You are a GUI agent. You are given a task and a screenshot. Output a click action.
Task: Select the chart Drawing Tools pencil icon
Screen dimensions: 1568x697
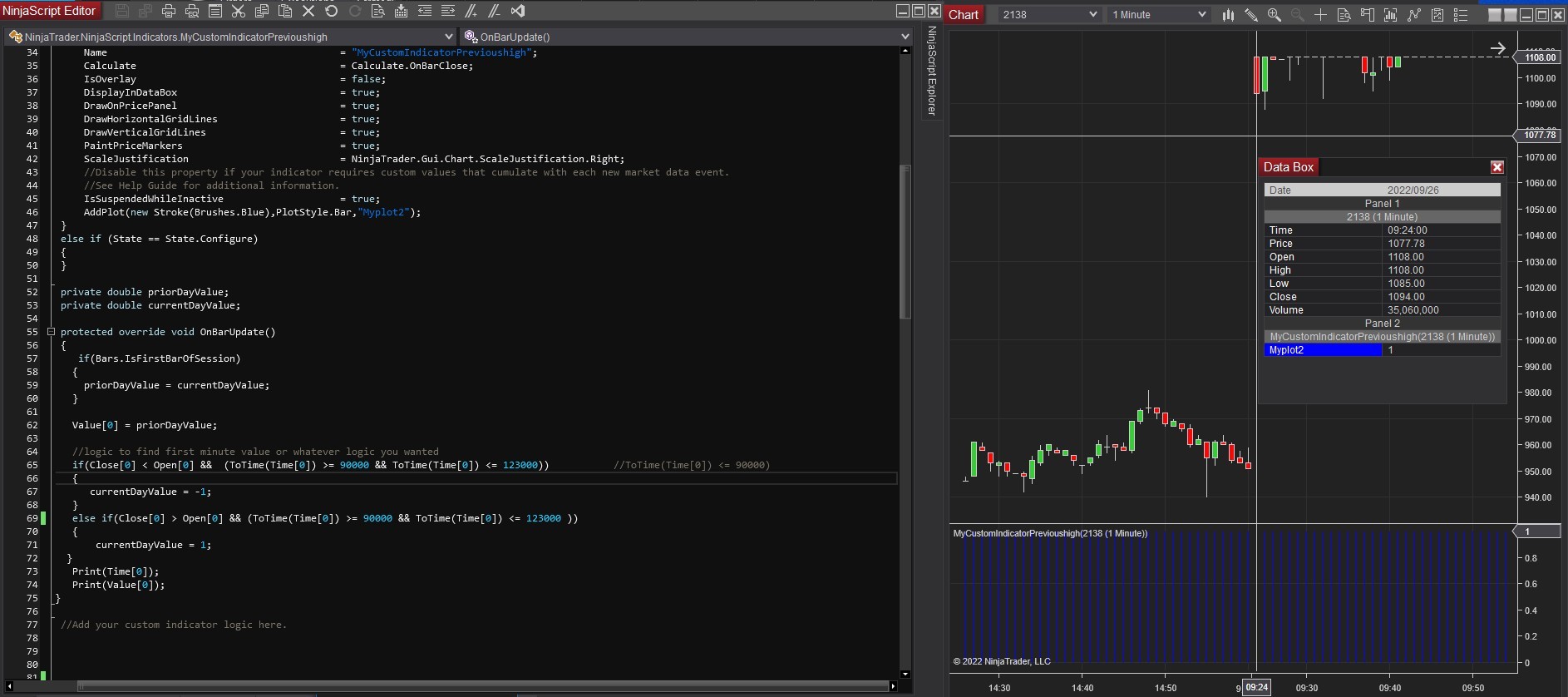(1250, 15)
